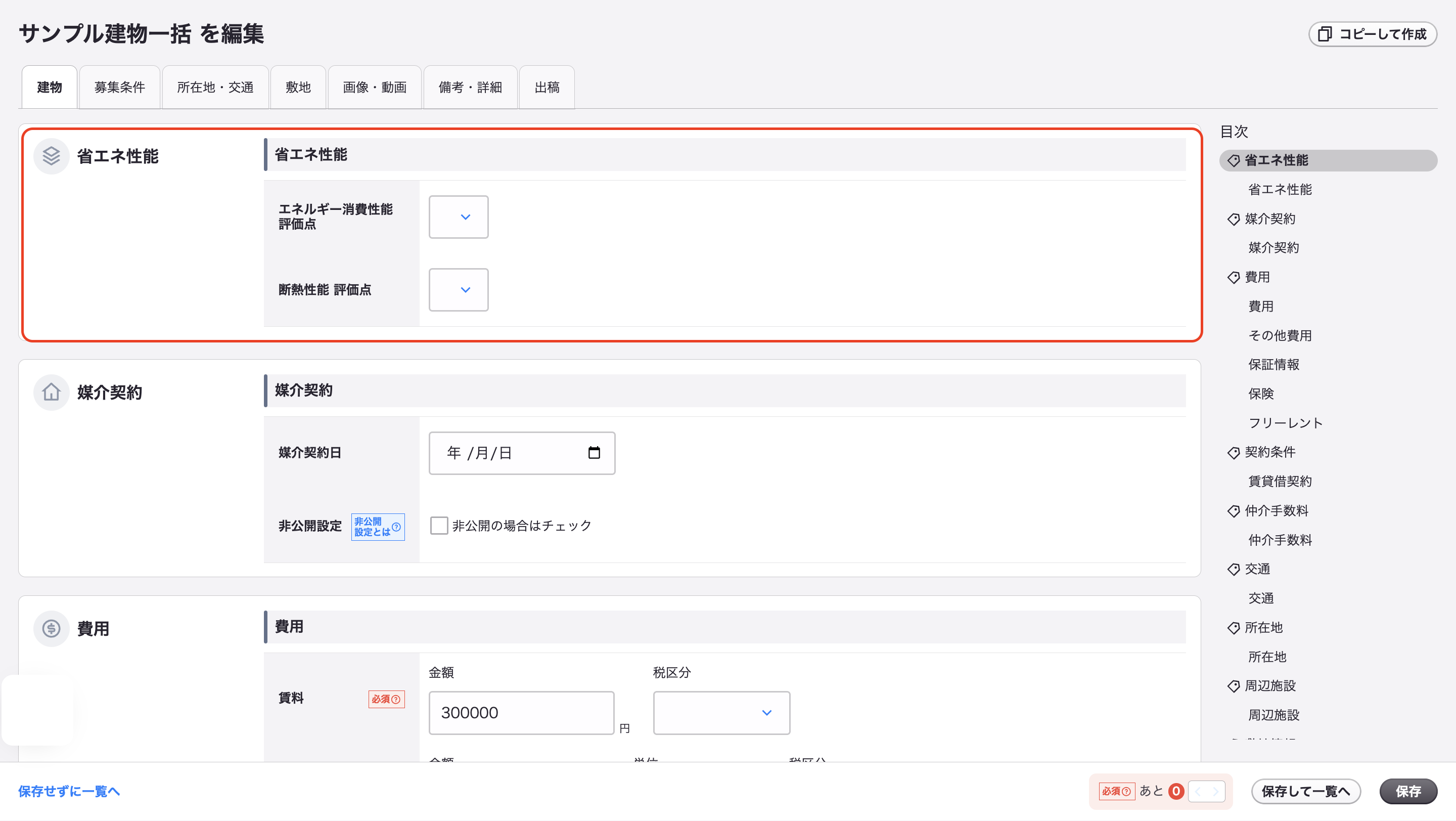
Task: Jump to 費用 sub-item in 目次
Action: click(x=1261, y=307)
